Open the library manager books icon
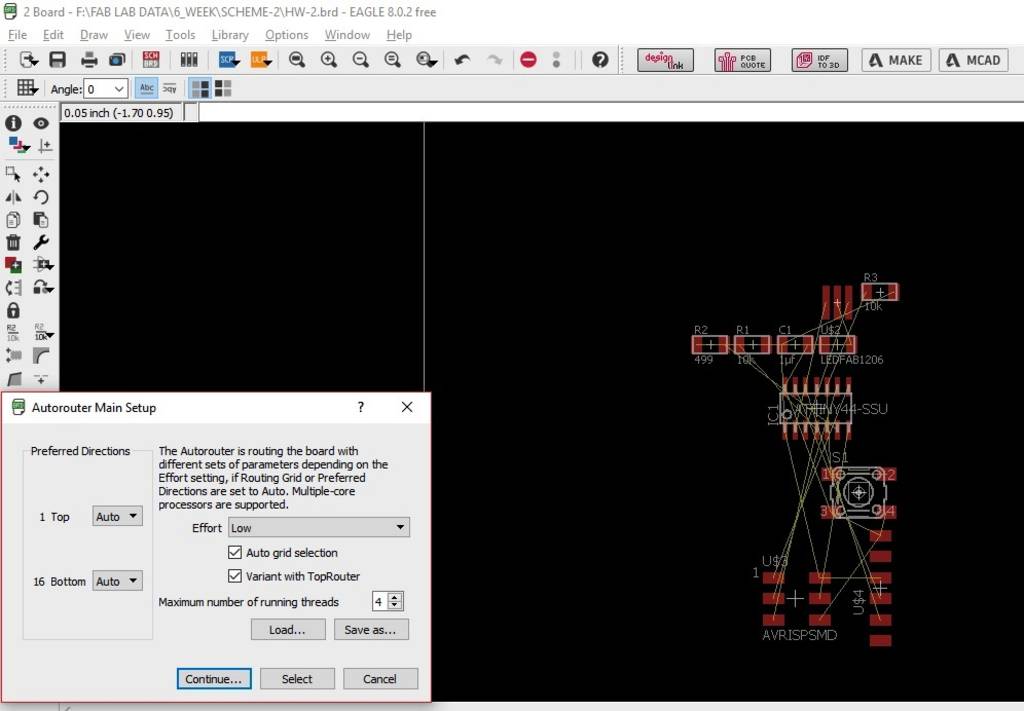 click(x=189, y=60)
